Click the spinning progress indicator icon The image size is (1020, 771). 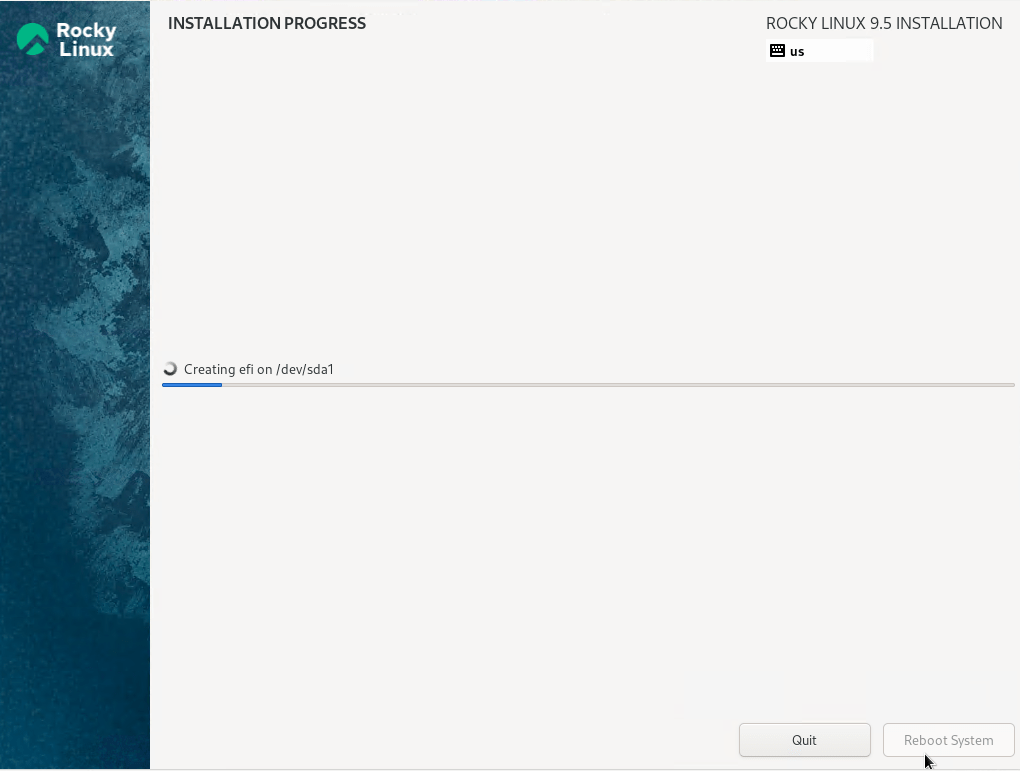(170, 369)
